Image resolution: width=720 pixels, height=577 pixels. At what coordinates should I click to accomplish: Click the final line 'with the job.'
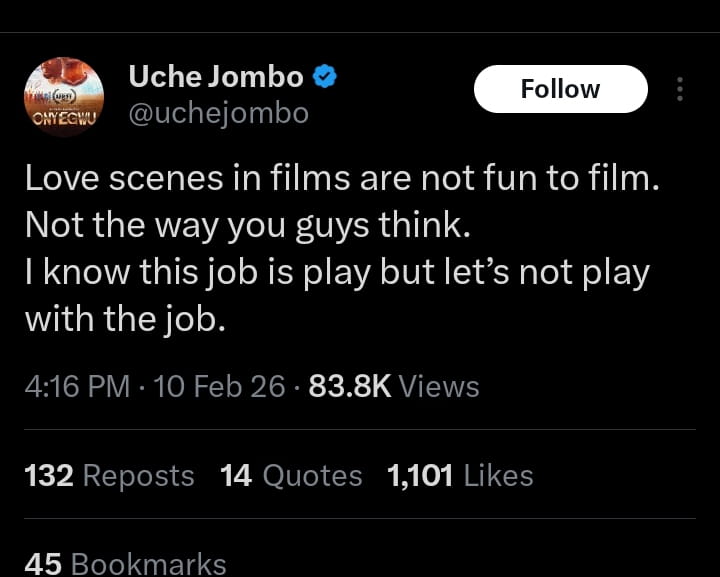pyautogui.click(x=123, y=319)
